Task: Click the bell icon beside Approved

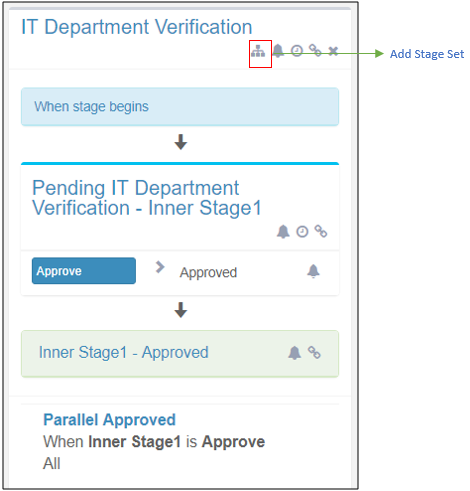Action: [313, 271]
